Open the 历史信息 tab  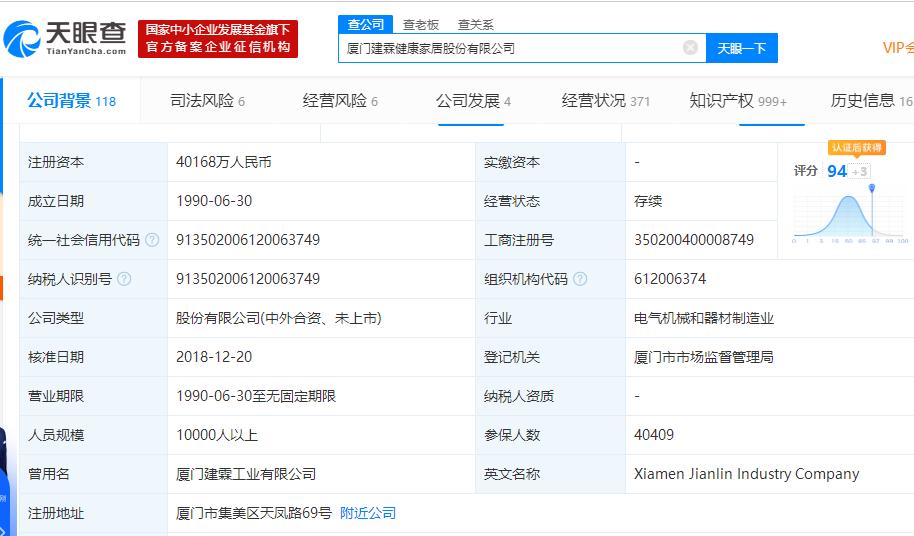[871, 101]
